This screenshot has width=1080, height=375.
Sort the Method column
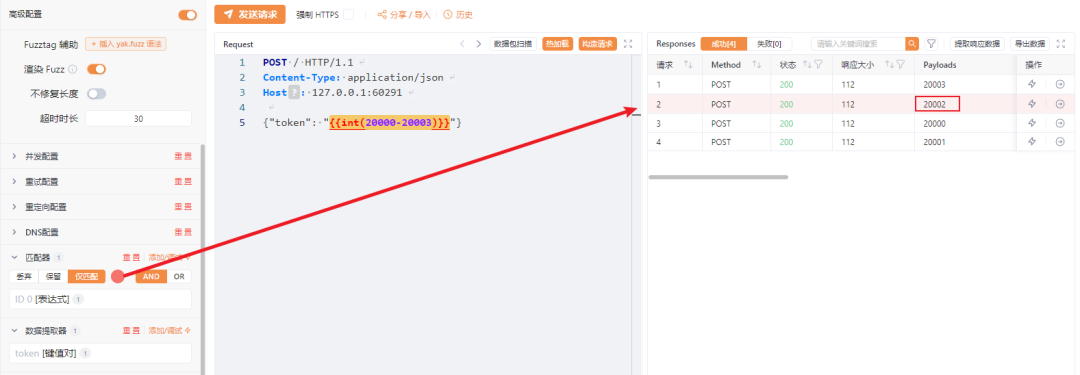756,65
